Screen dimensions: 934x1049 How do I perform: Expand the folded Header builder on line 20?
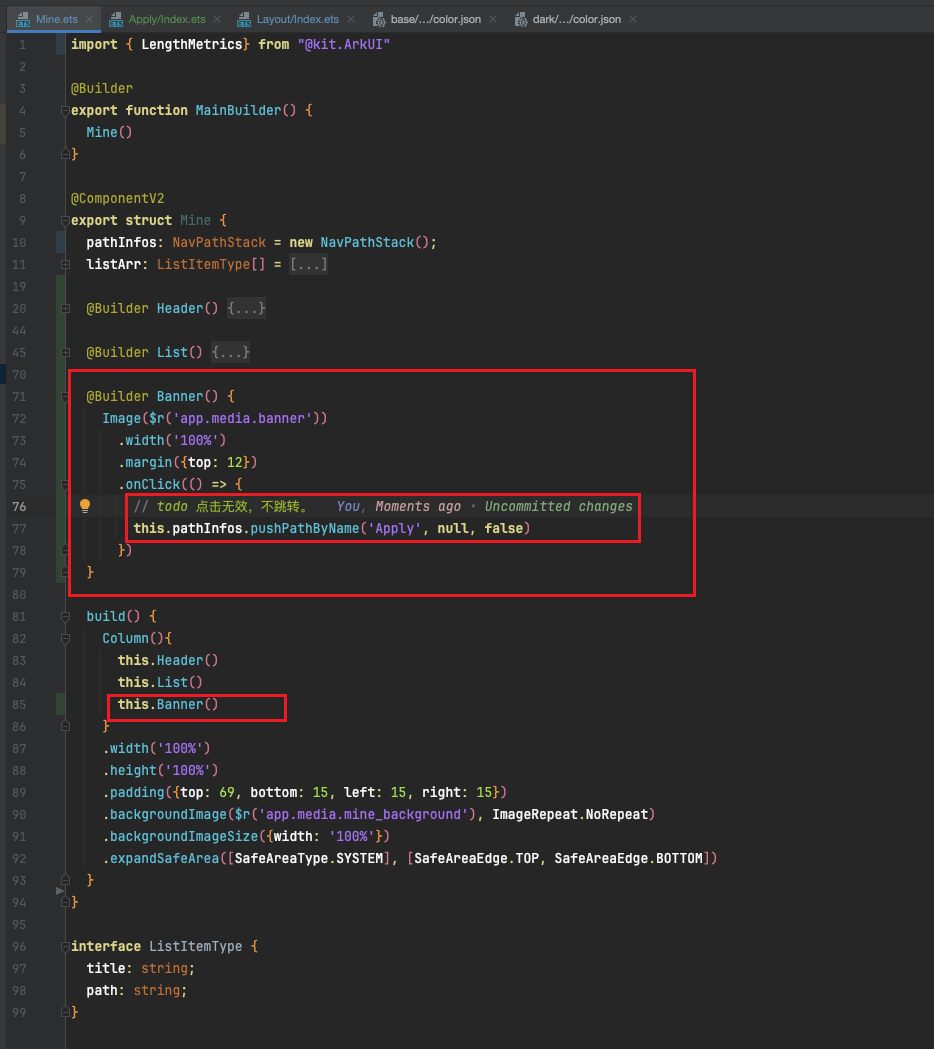tap(65, 309)
